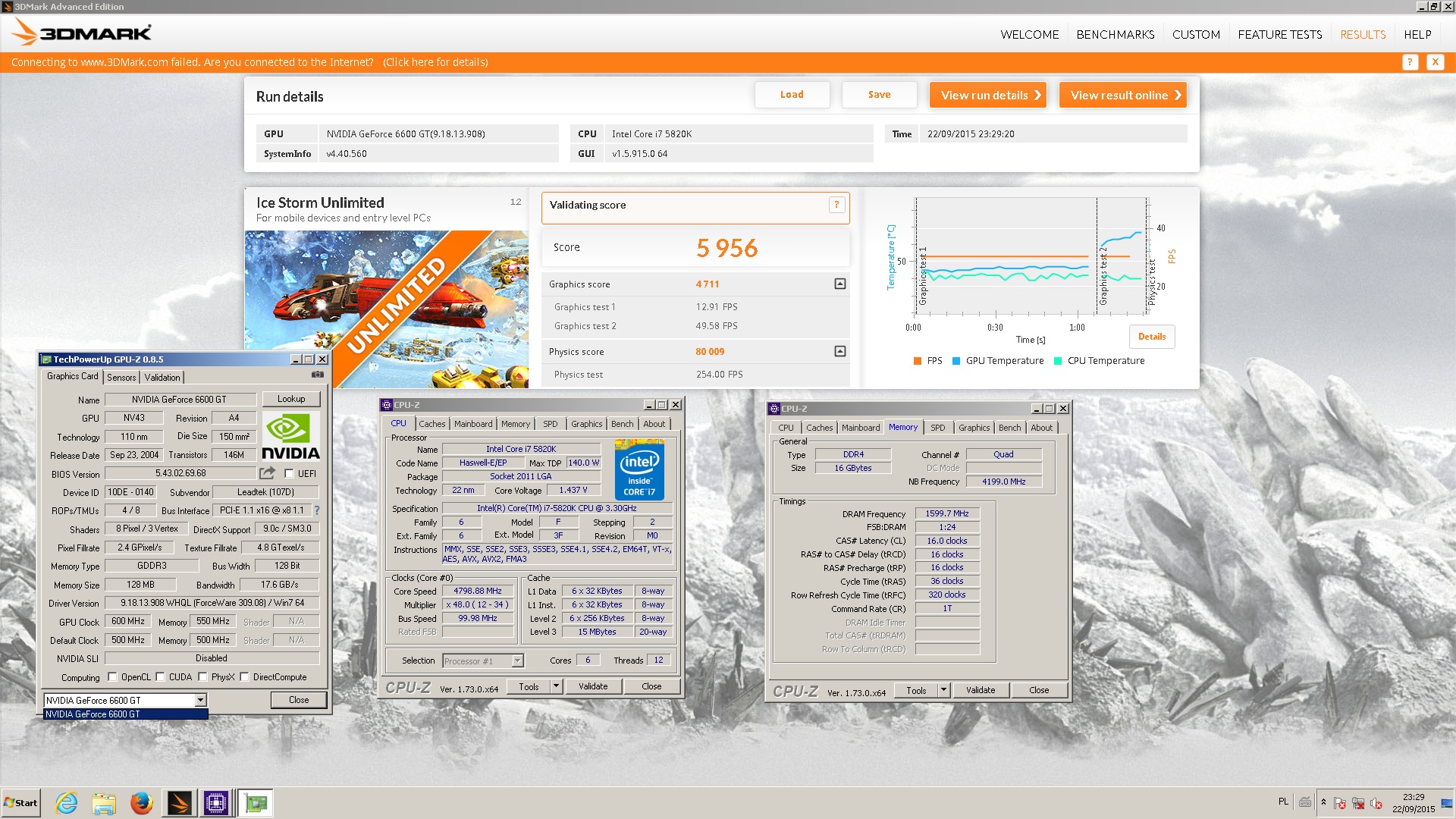Click the Lookup button in GPU-Z
Image resolution: width=1456 pixels, height=819 pixels.
point(291,399)
